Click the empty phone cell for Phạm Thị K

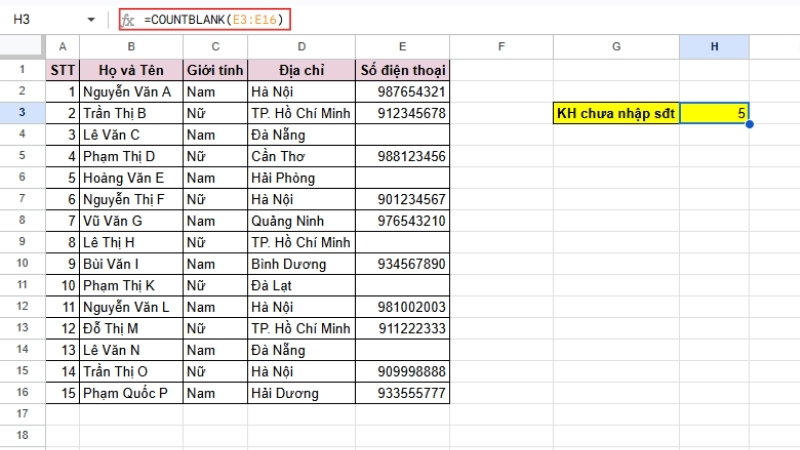click(403, 285)
